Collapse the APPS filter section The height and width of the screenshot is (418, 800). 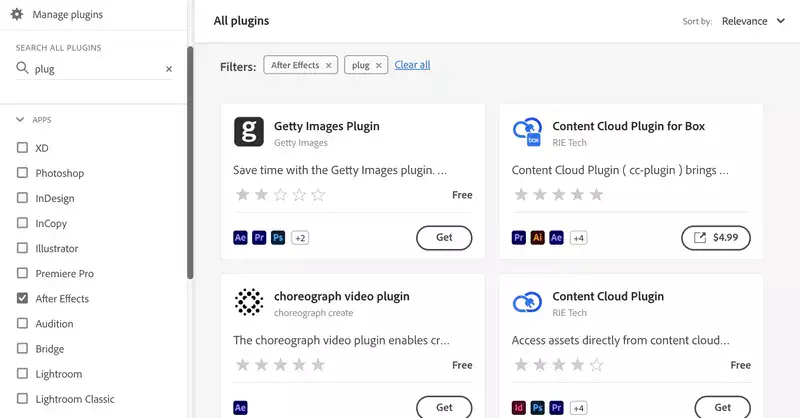pos(20,119)
